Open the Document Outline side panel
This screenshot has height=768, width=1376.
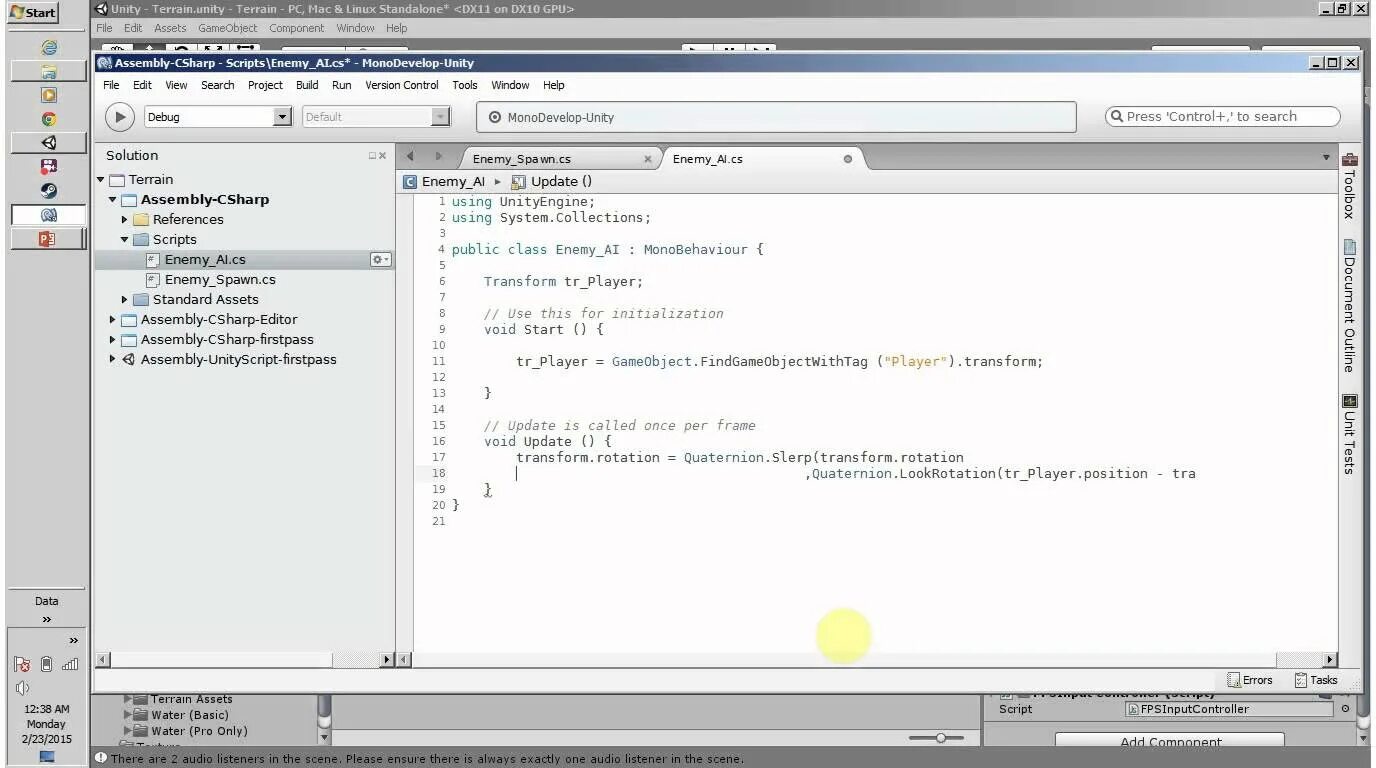1349,306
